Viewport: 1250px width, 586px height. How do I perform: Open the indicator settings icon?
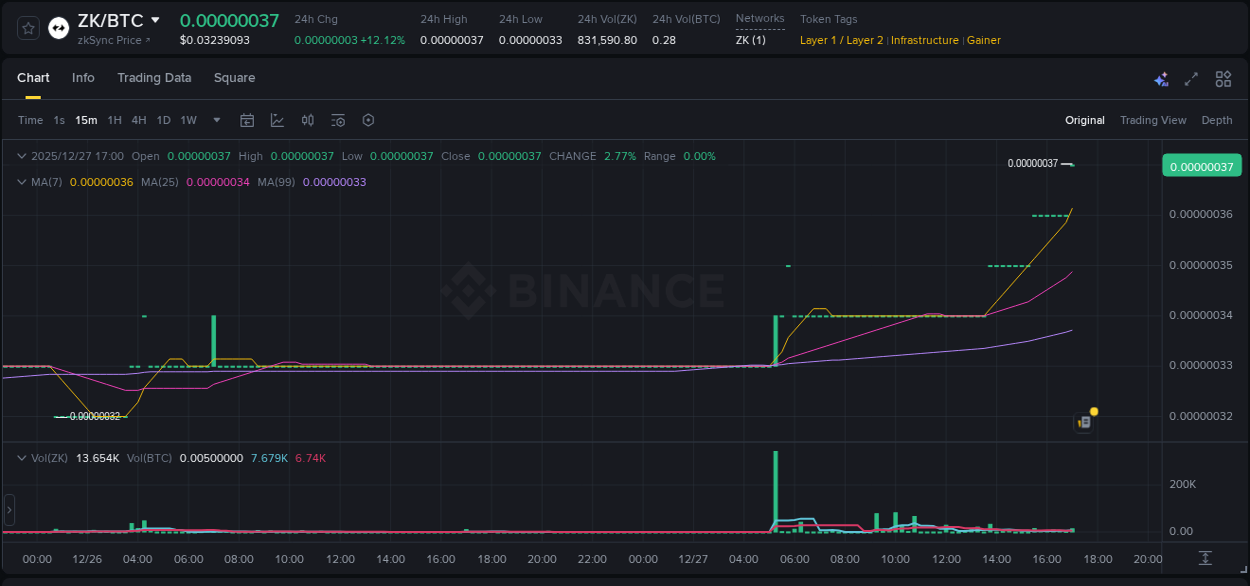pyautogui.click(x=338, y=119)
